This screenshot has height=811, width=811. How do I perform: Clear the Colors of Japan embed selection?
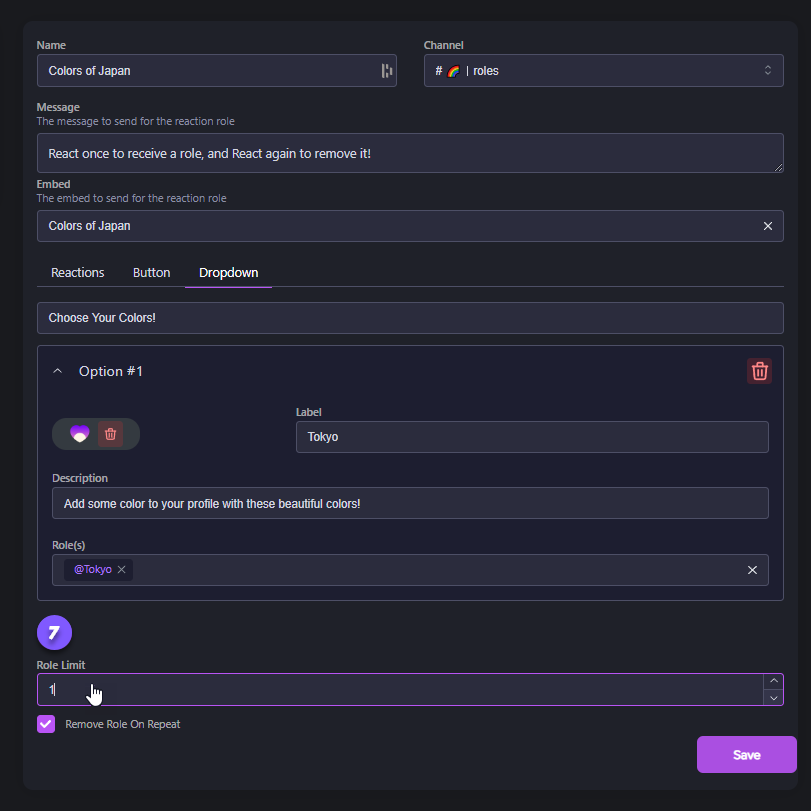coord(768,226)
